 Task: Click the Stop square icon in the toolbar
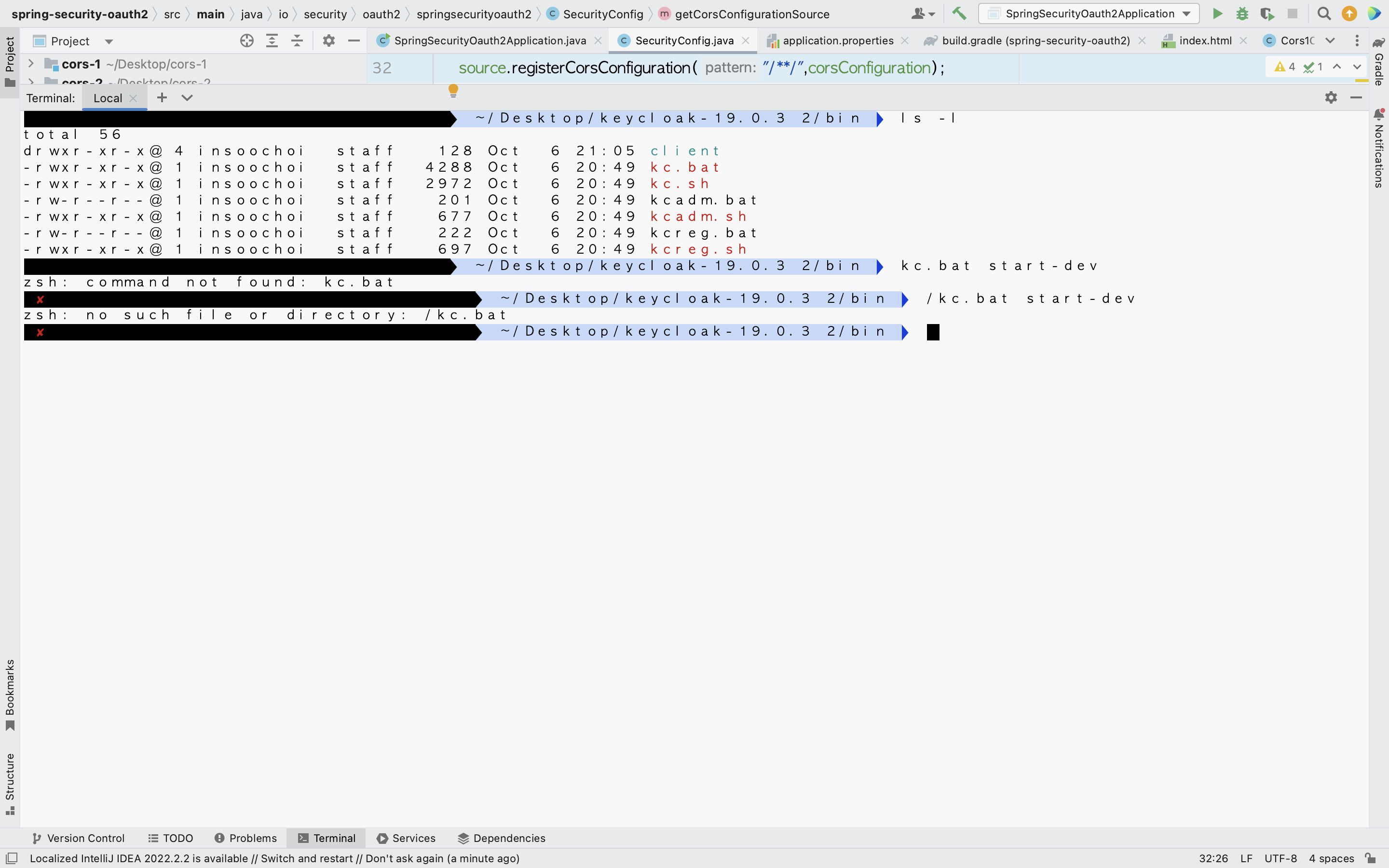click(x=1292, y=14)
